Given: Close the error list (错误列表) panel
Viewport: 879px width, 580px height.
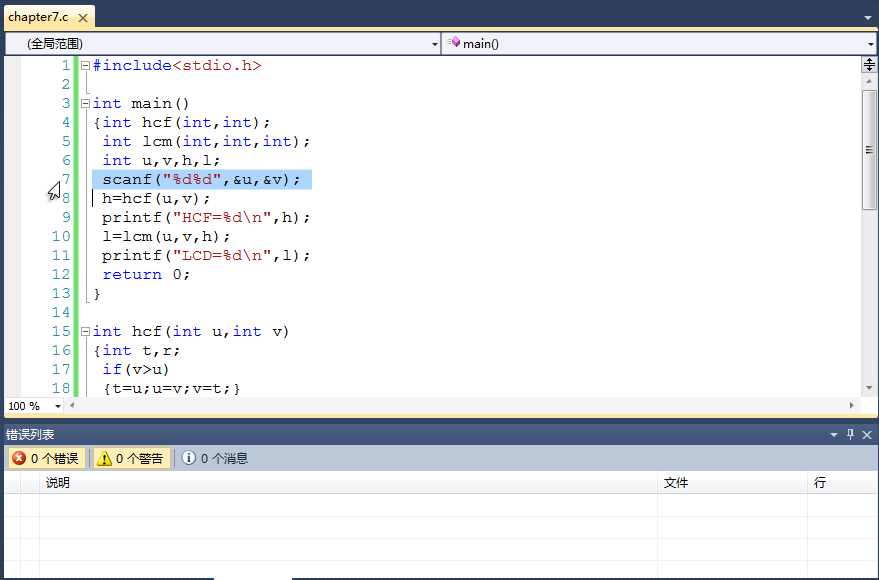Looking at the screenshot, I should (x=867, y=435).
